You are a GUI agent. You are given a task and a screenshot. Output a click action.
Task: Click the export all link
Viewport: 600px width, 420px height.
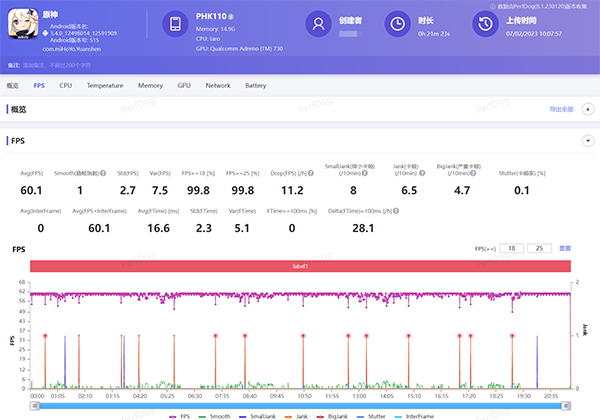pos(561,109)
